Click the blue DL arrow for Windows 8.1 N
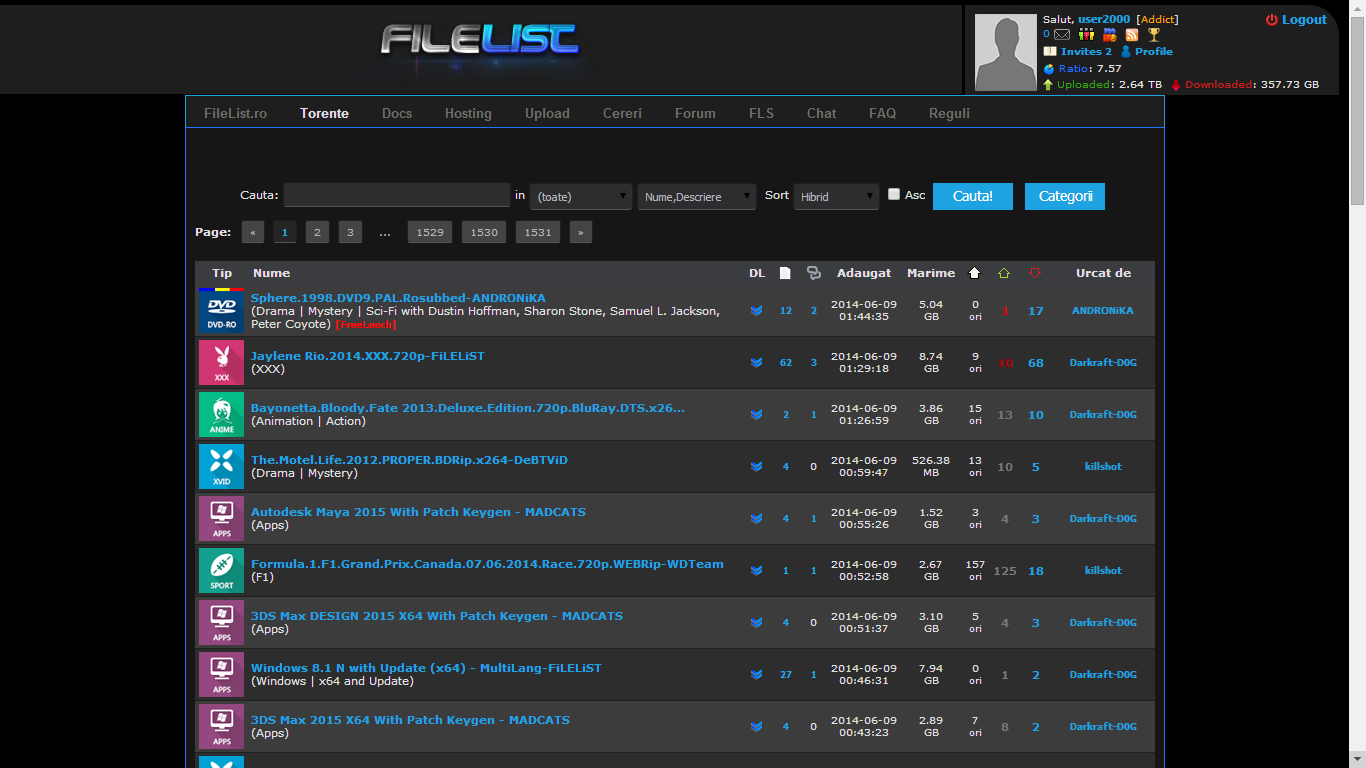Viewport: 1366px width, 768px height. point(757,674)
